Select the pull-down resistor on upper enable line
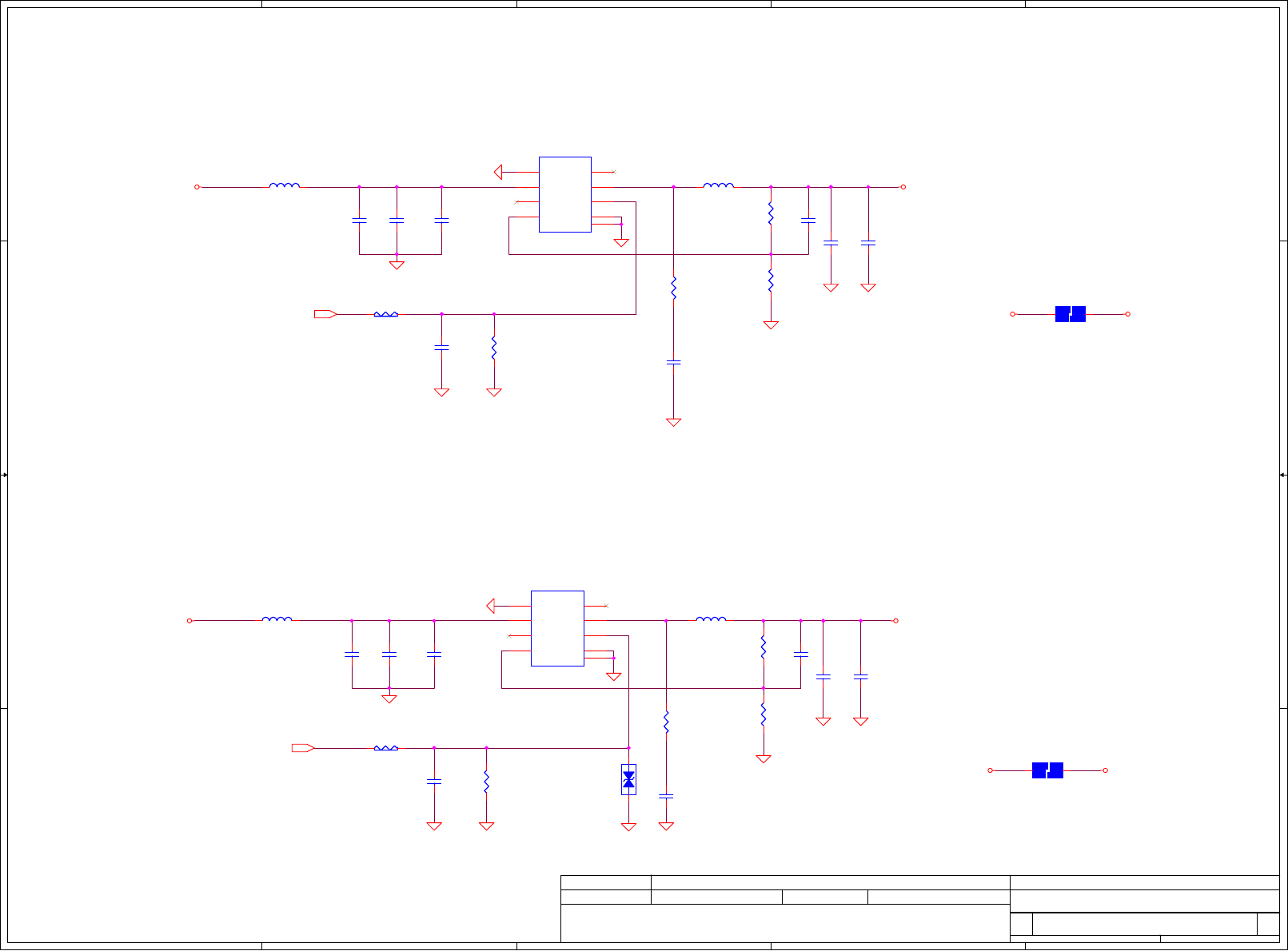1288x951 pixels. point(494,348)
